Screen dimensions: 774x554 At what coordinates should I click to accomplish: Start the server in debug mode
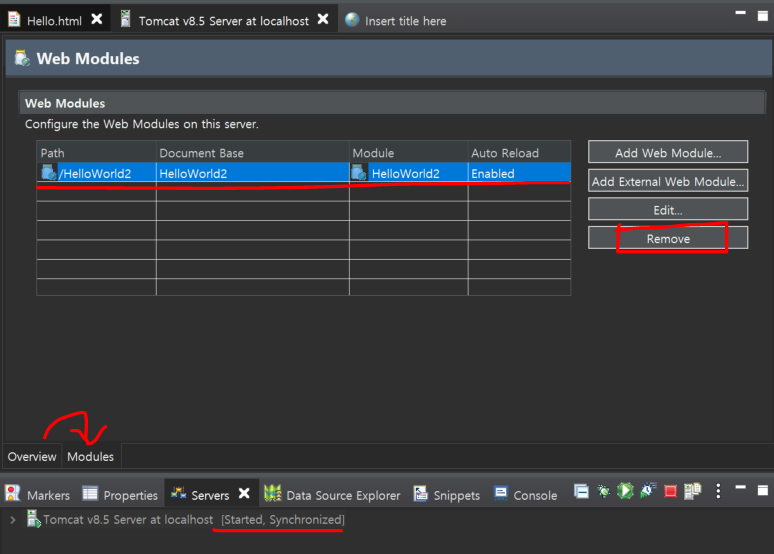tap(603, 491)
